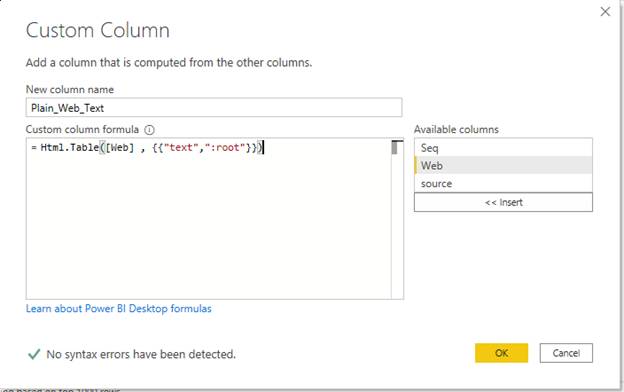
Task: Click into the New column name field
Action: click(x=214, y=107)
